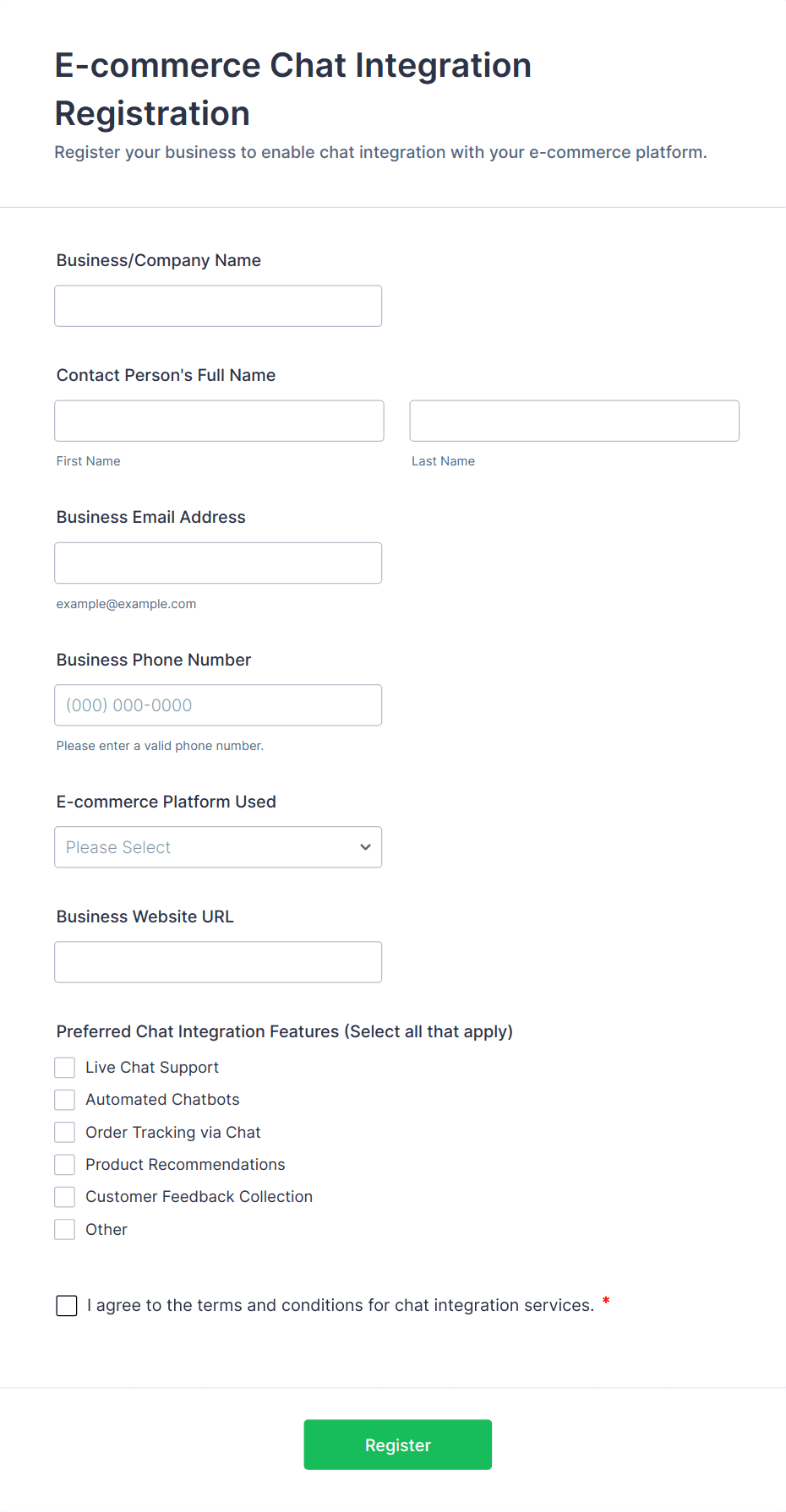Screen dimensions: 786x1512
Task: Click the Business Phone Number field
Action: (x=218, y=705)
